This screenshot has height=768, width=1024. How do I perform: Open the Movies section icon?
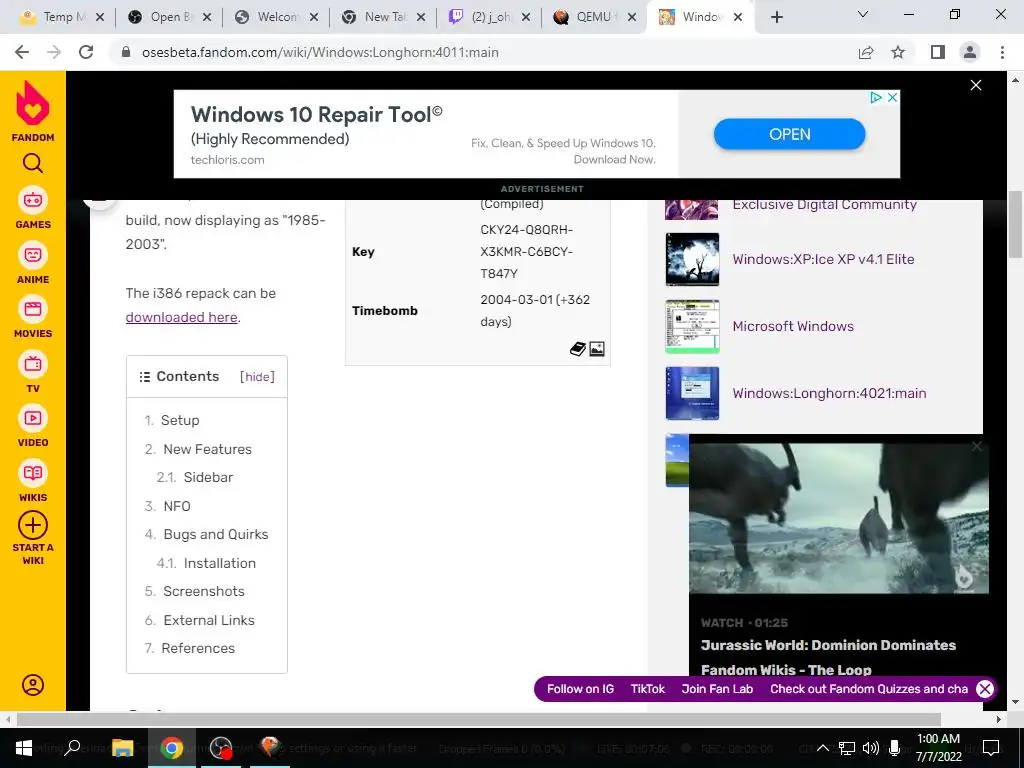tap(33, 310)
